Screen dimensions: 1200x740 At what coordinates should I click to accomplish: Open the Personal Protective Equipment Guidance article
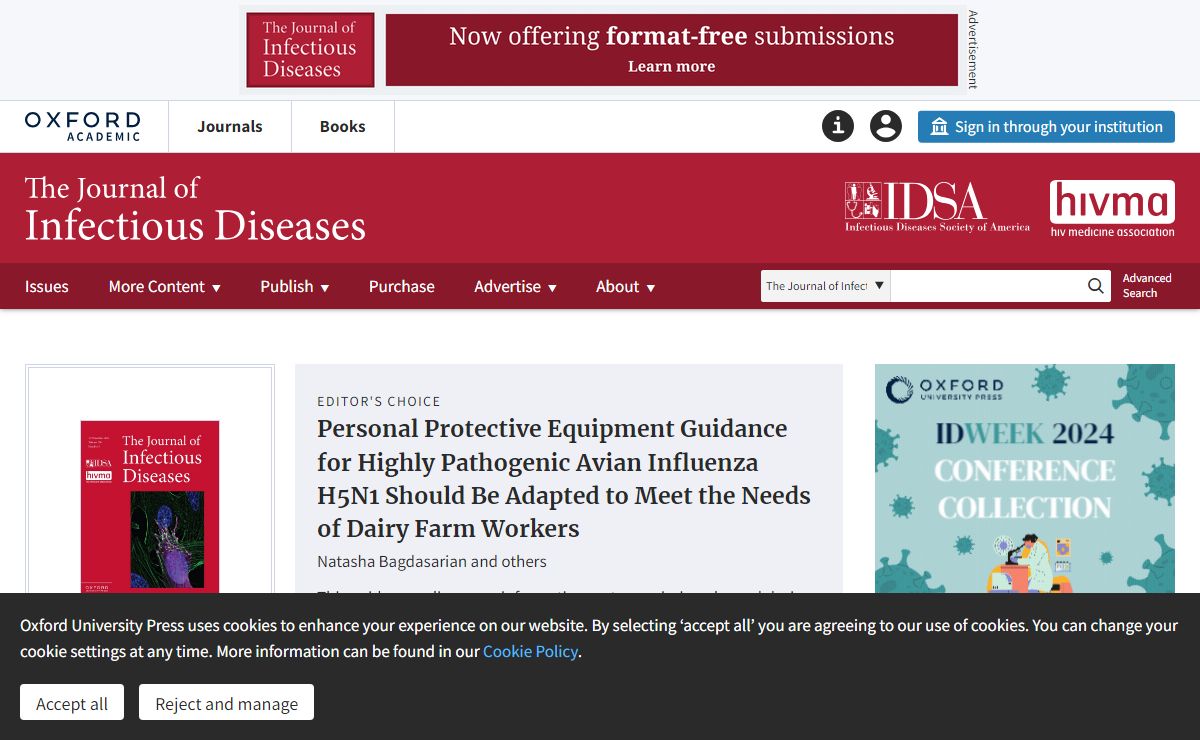(564, 478)
